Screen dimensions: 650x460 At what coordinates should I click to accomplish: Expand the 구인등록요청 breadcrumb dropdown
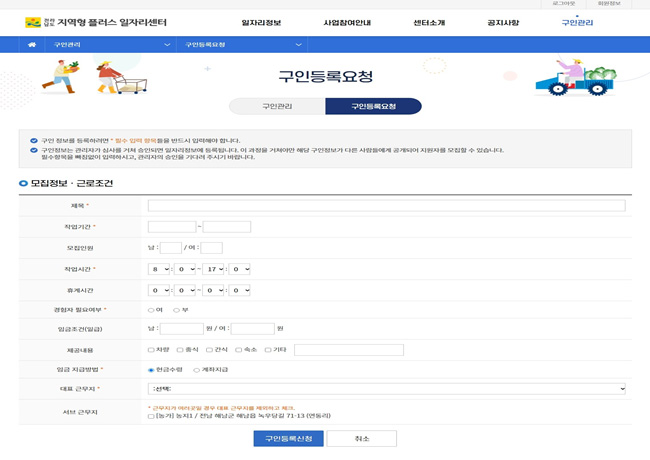(x=243, y=44)
